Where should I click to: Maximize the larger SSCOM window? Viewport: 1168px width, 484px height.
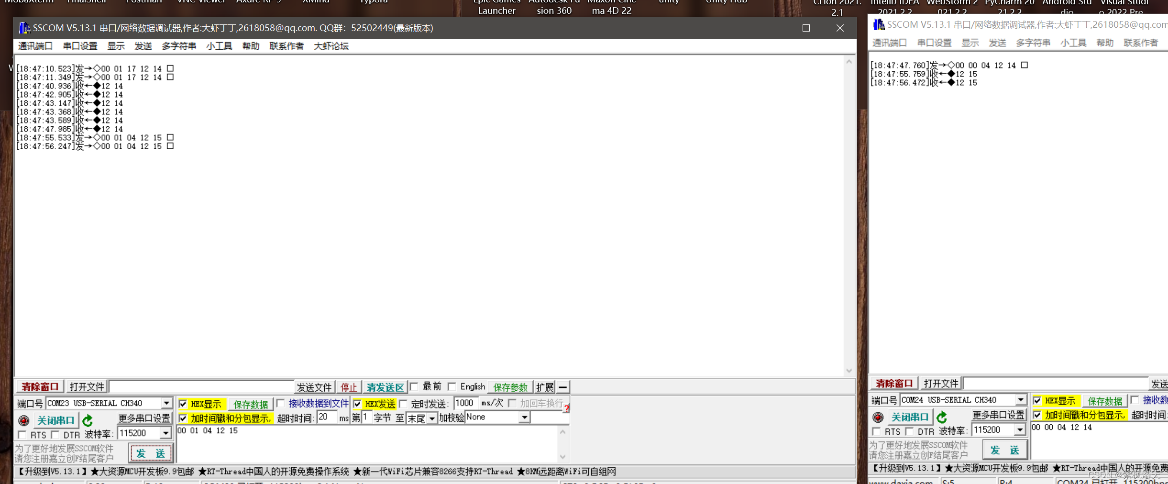[806, 28]
